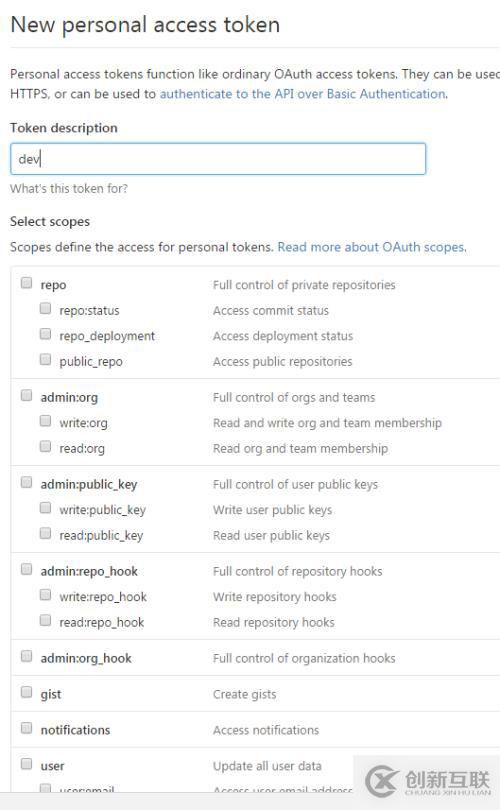The width and height of the screenshot is (500, 810).
Task: Enable the repo scope checkbox
Action: pos(26,283)
